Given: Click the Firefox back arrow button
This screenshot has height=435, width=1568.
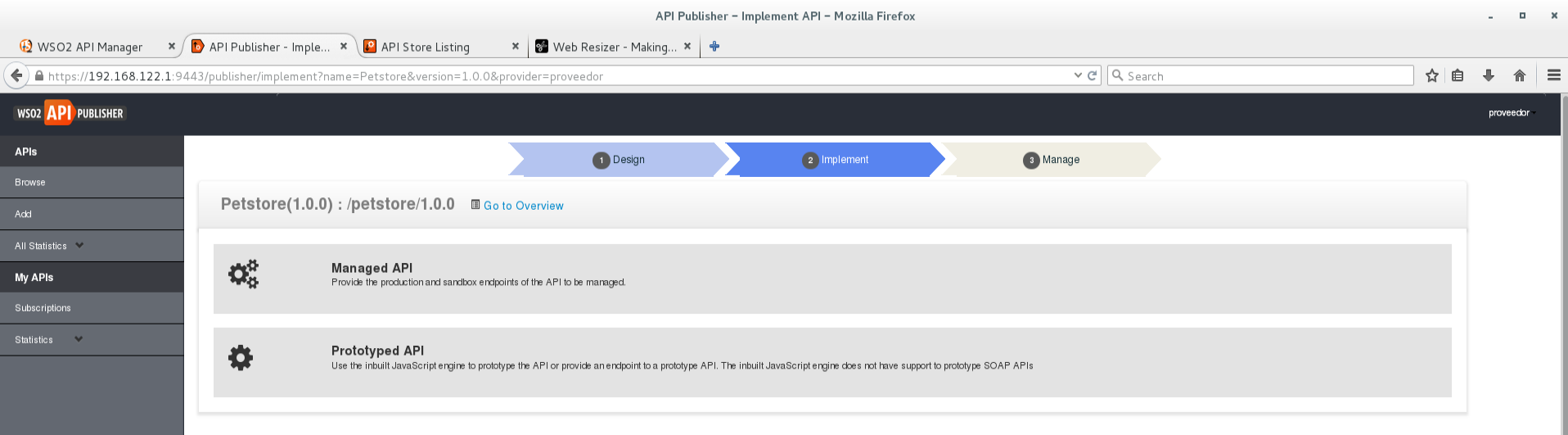Looking at the screenshot, I should click(16, 75).
